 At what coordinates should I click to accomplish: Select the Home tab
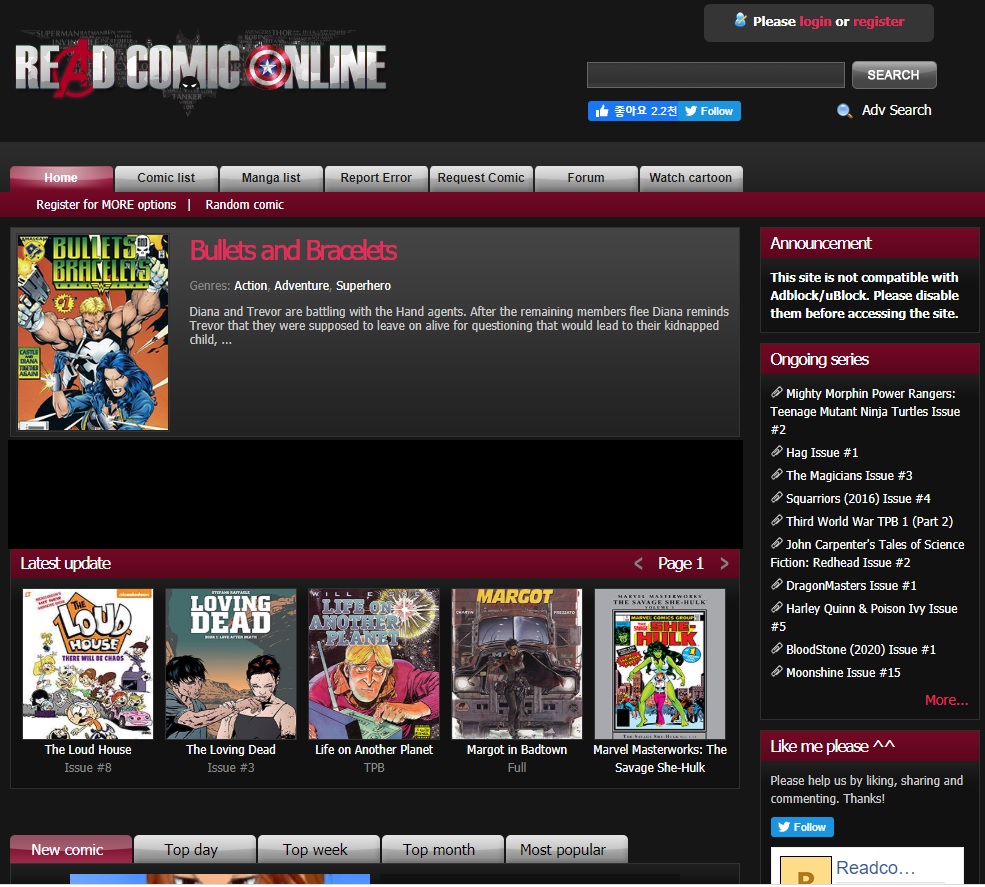tap(61, 178)
